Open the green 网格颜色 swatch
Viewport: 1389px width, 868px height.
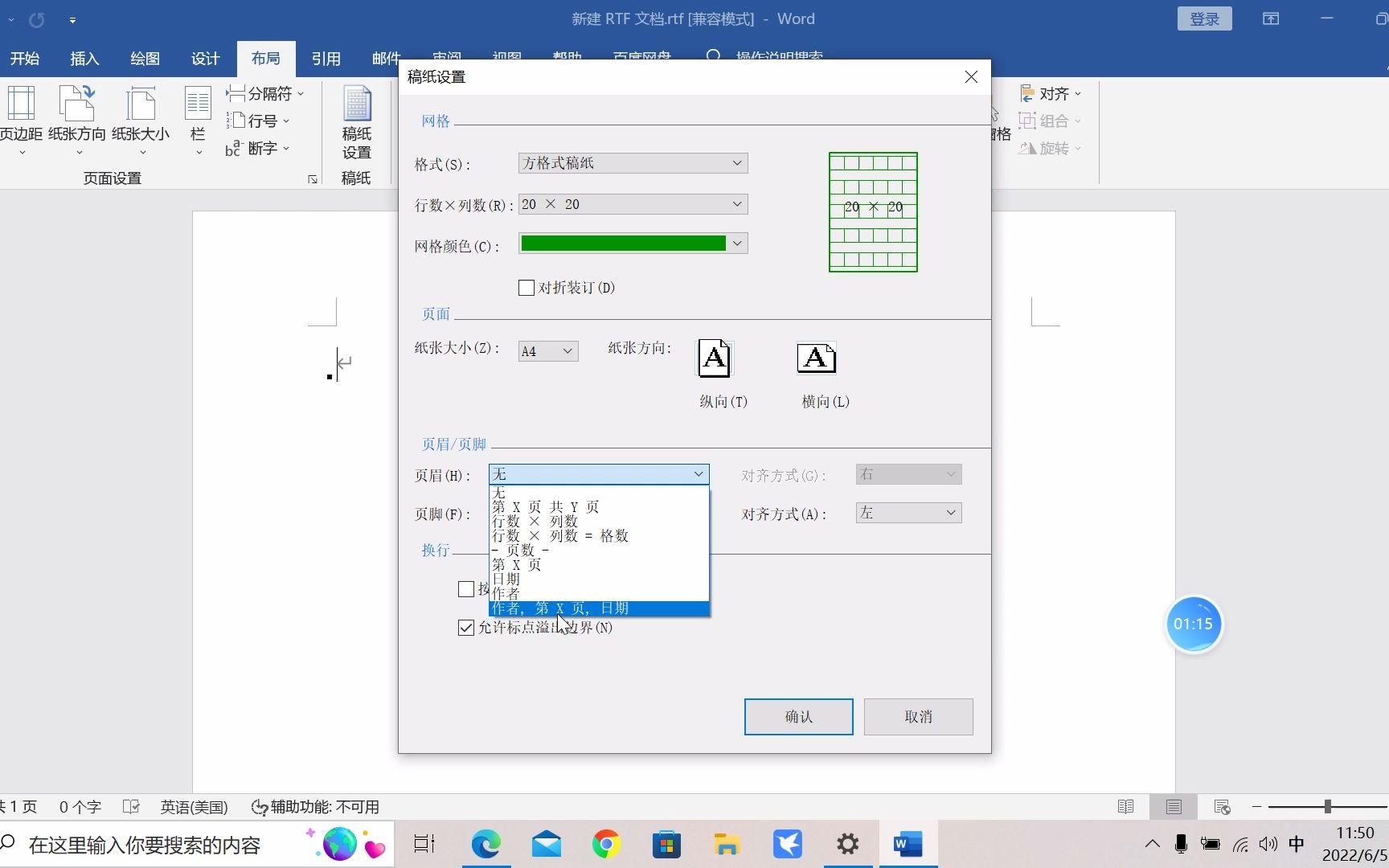[632, 244]
